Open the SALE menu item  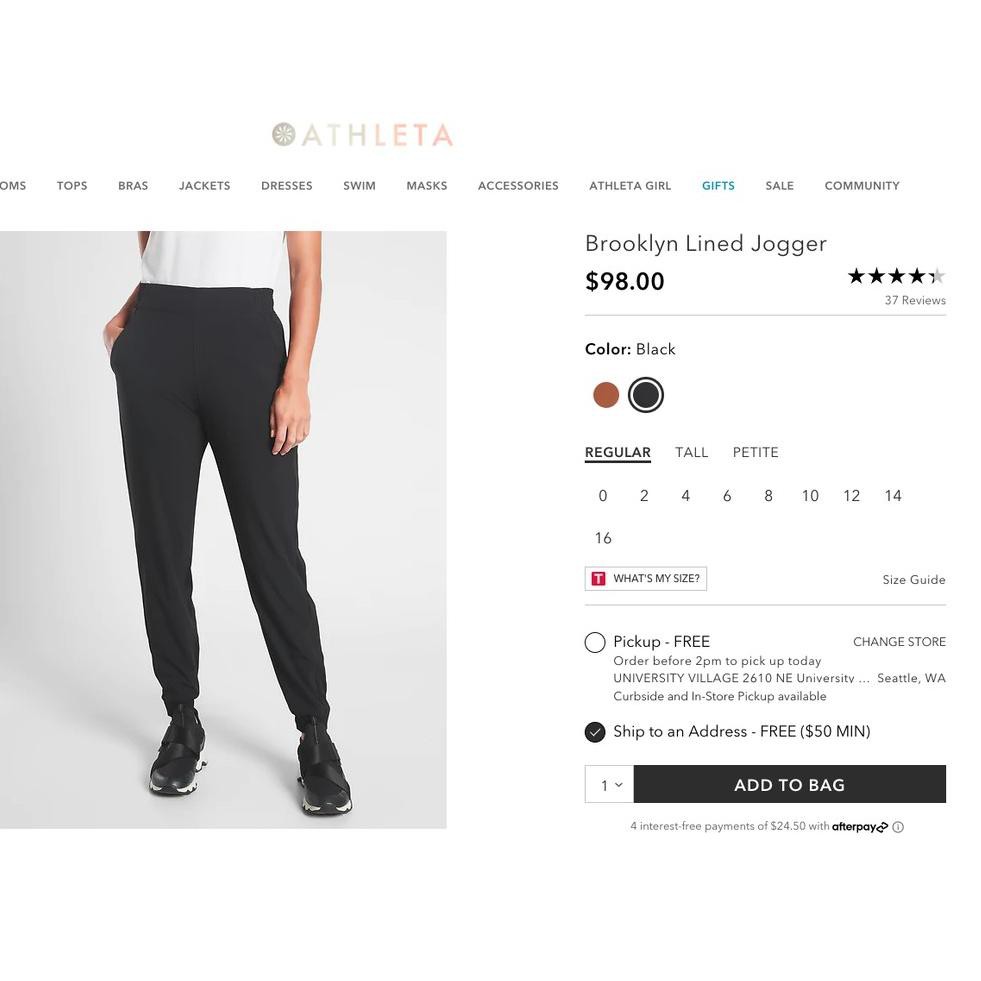pos(780,186)
